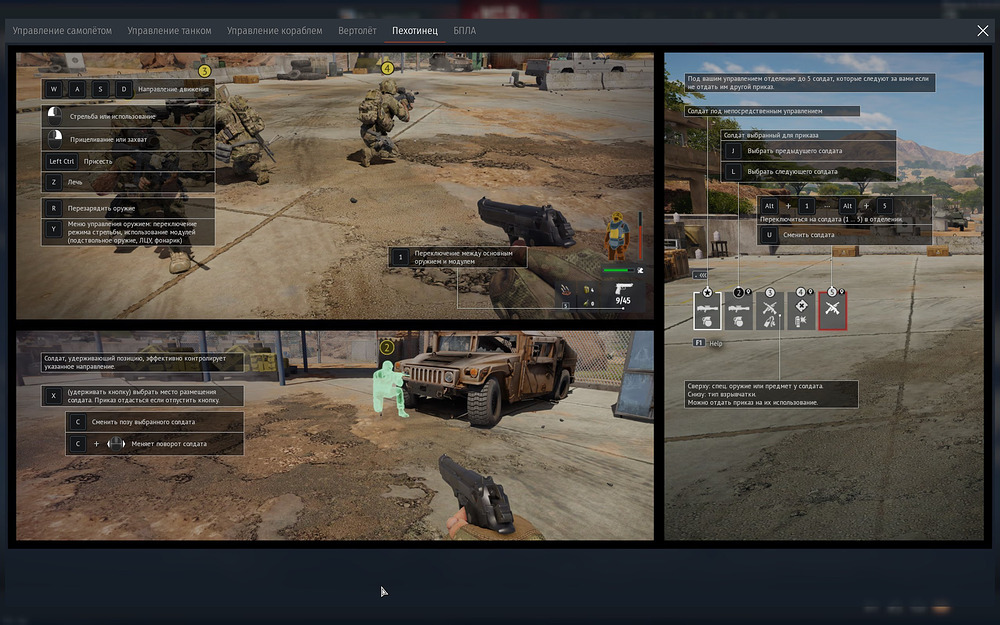1000x625 pixels.
Task: Click the right mouse button aiming icon
Action: pyautogui.click(x=55, y=139)
